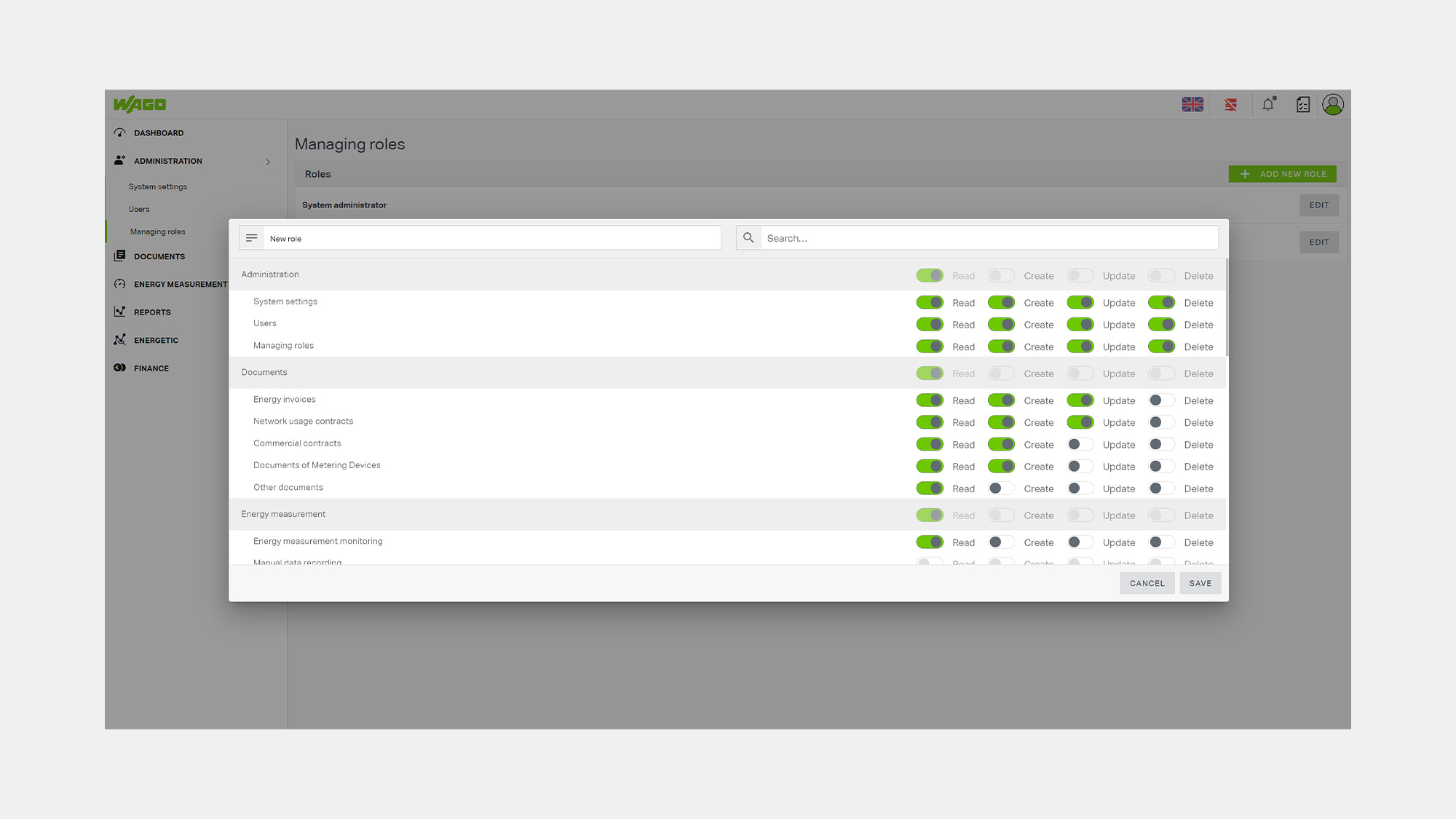Toggle Update for Managing roles
The image size is (1456, 819).
click(1080, 347)
